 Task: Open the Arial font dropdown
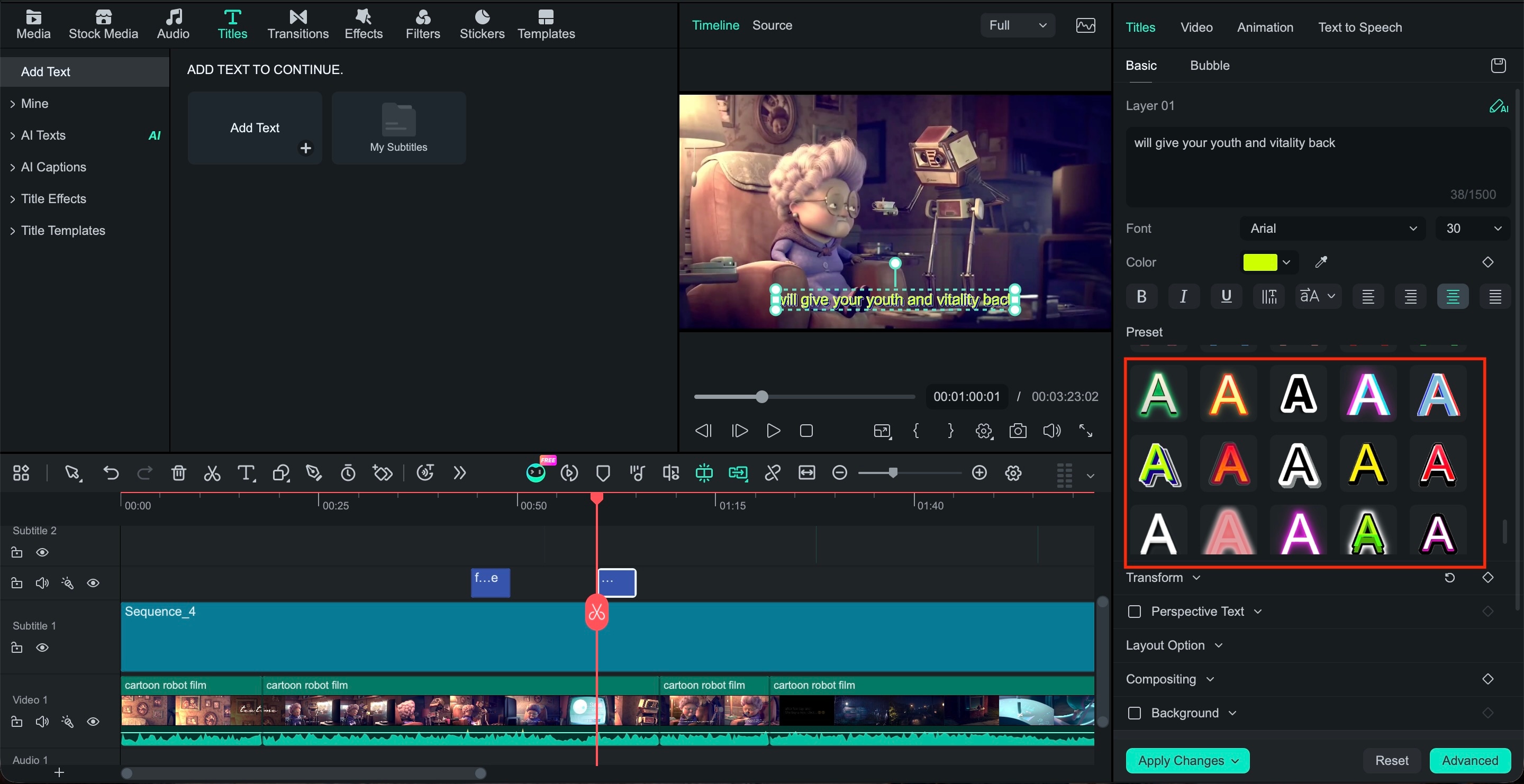pyautogui.click(x=1333, y=228)
